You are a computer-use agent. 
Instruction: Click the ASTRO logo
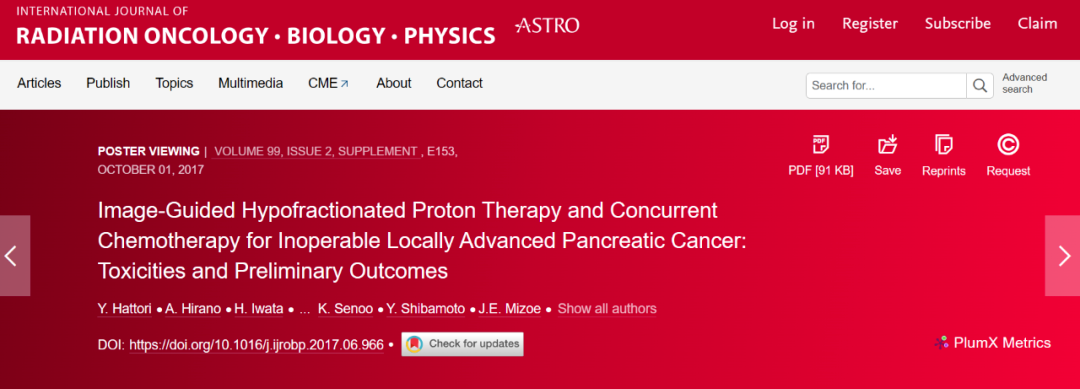[547, 25]
